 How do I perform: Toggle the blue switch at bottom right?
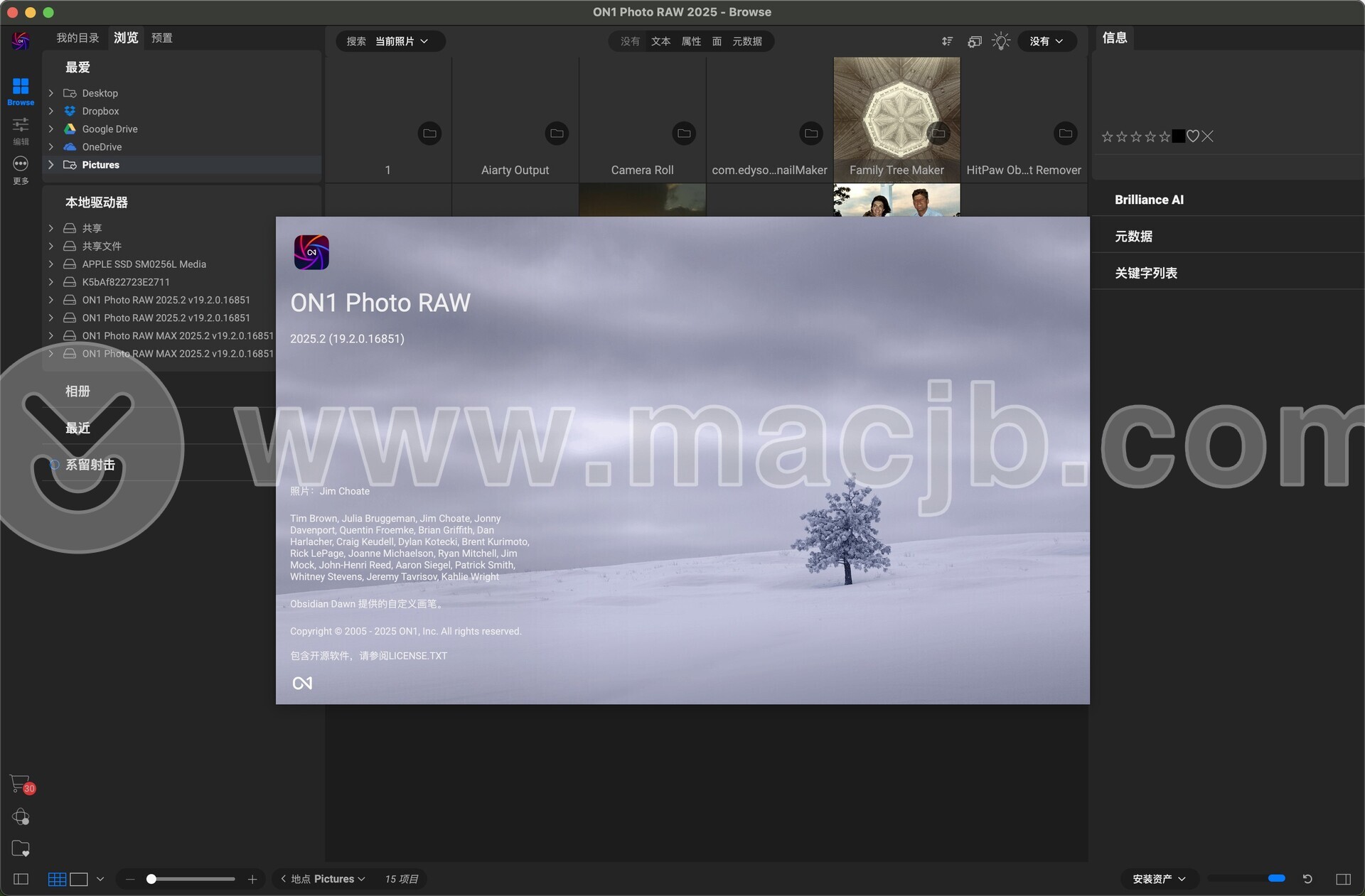point(1277,879)
